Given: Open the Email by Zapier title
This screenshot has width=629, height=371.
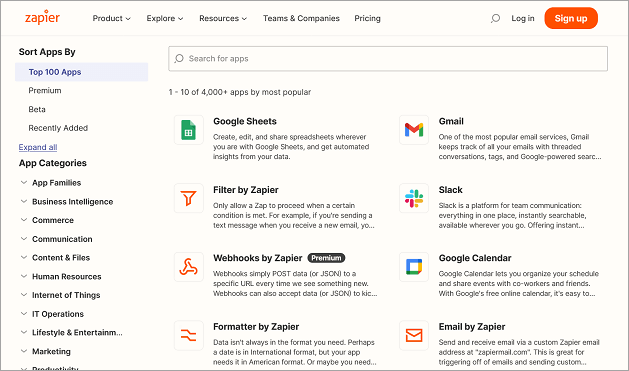Looking at the screenshot, I should click(x=472, y=327).
